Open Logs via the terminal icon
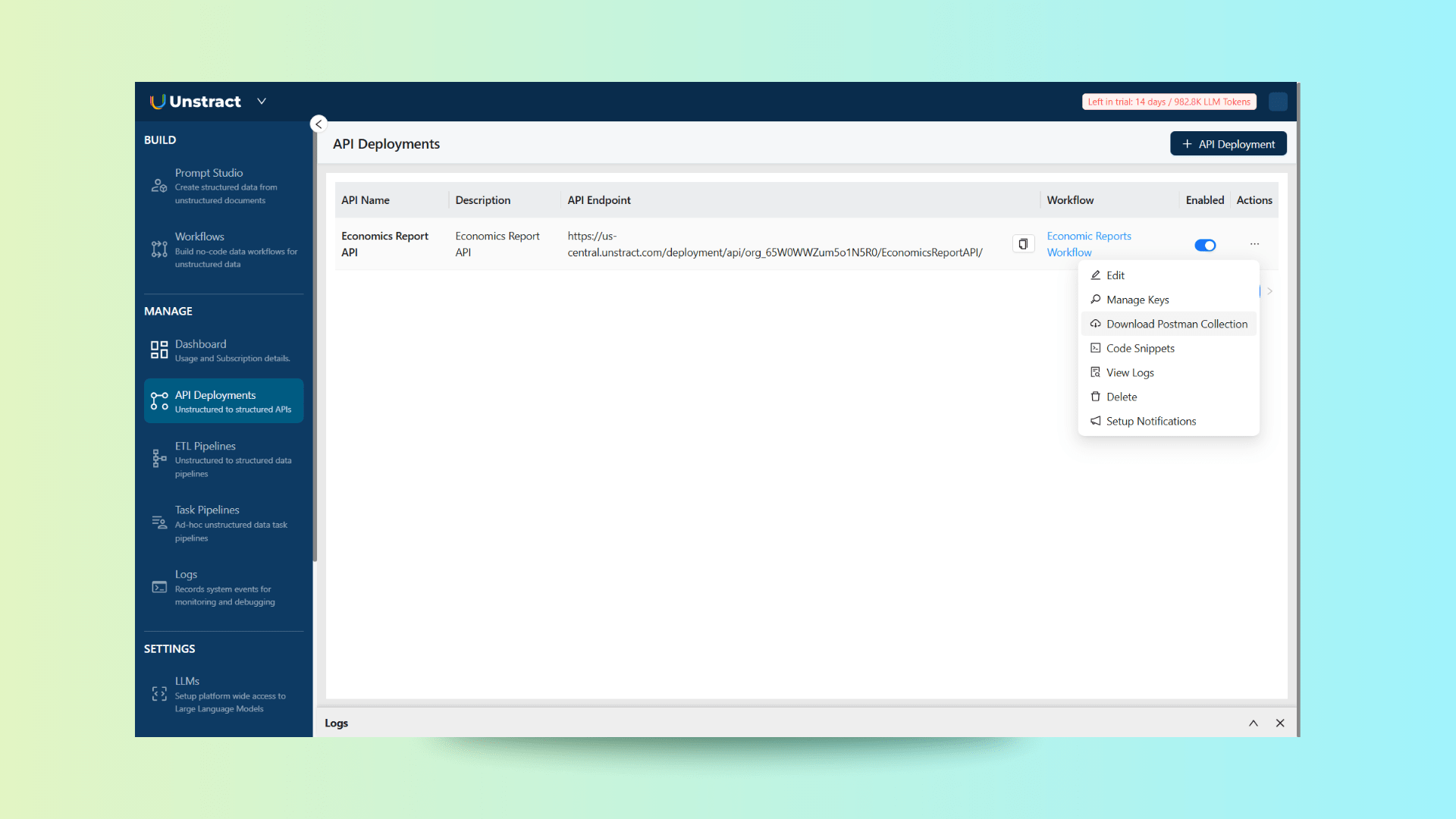This screenshot has width=1456, height=819. coord(158,587)
